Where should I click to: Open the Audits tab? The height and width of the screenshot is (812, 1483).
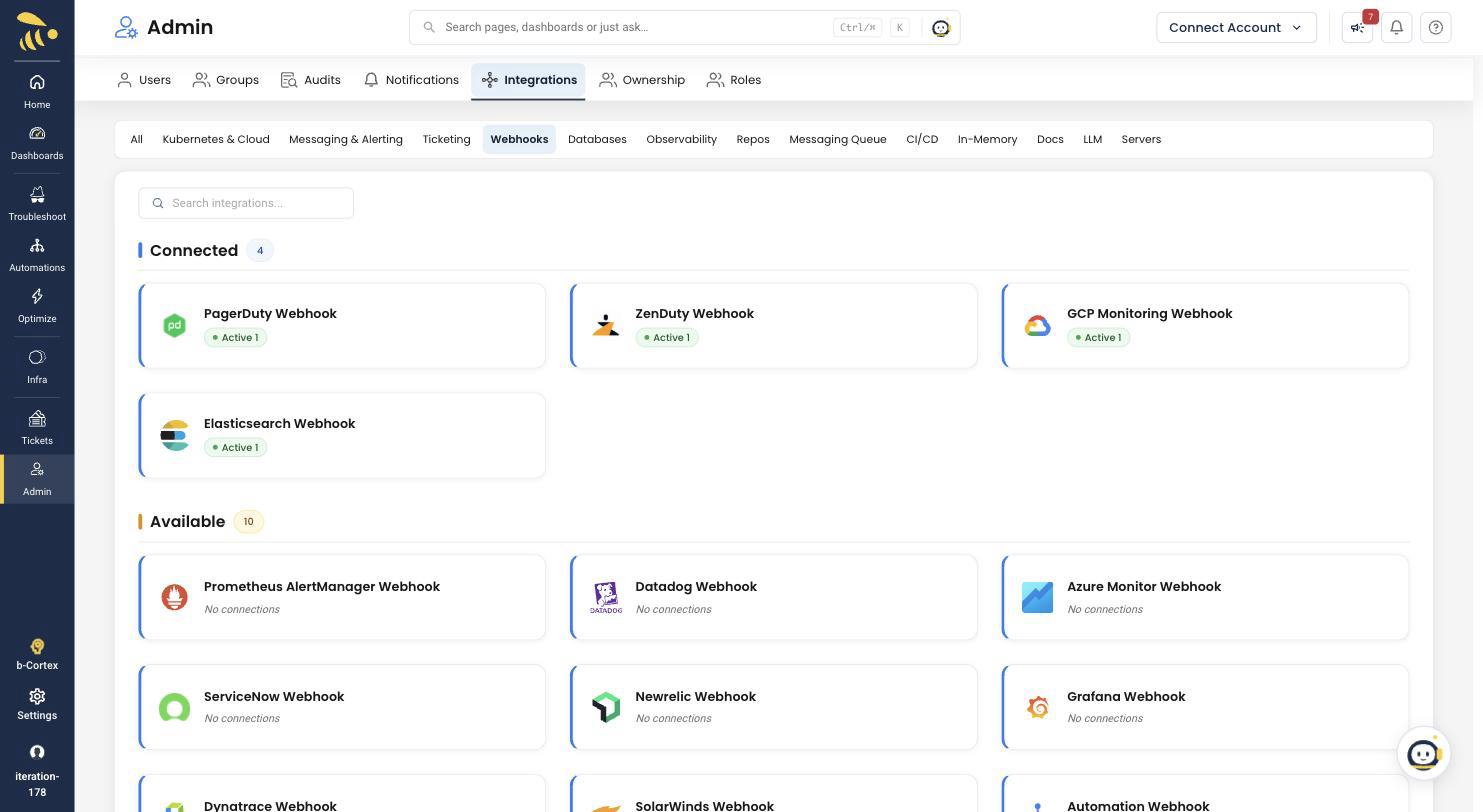311,80
